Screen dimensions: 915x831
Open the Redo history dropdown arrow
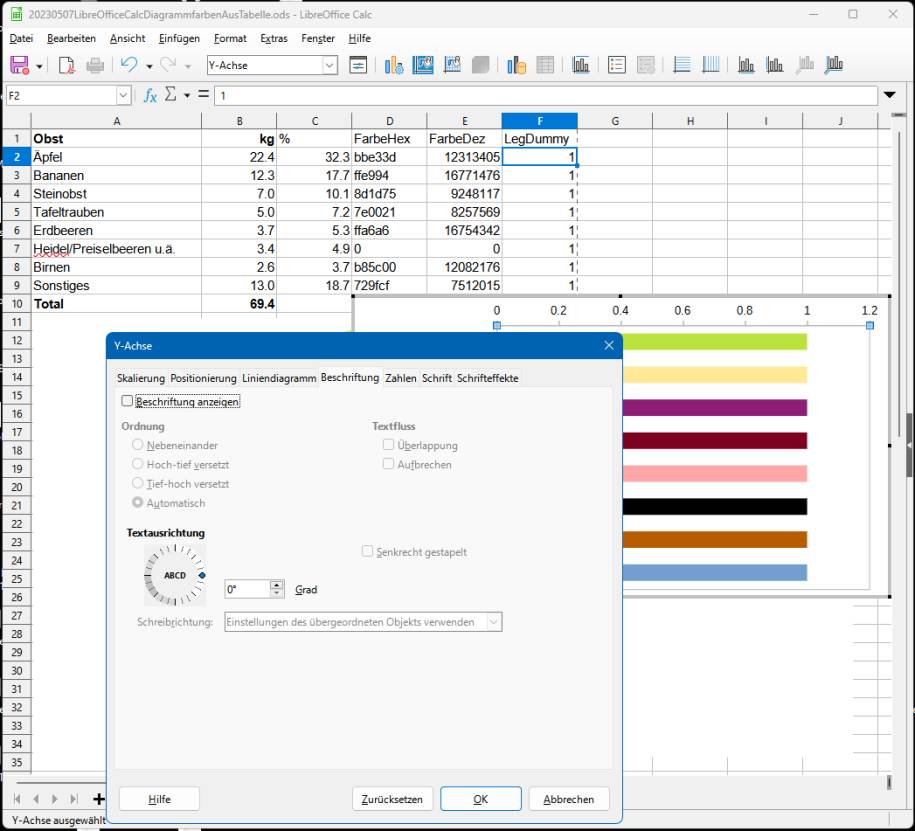(188, 66)
